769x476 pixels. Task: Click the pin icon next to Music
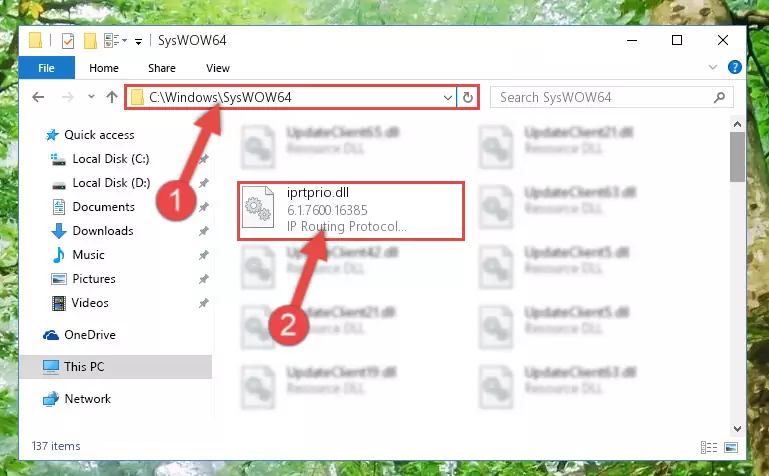pos(204,255)
